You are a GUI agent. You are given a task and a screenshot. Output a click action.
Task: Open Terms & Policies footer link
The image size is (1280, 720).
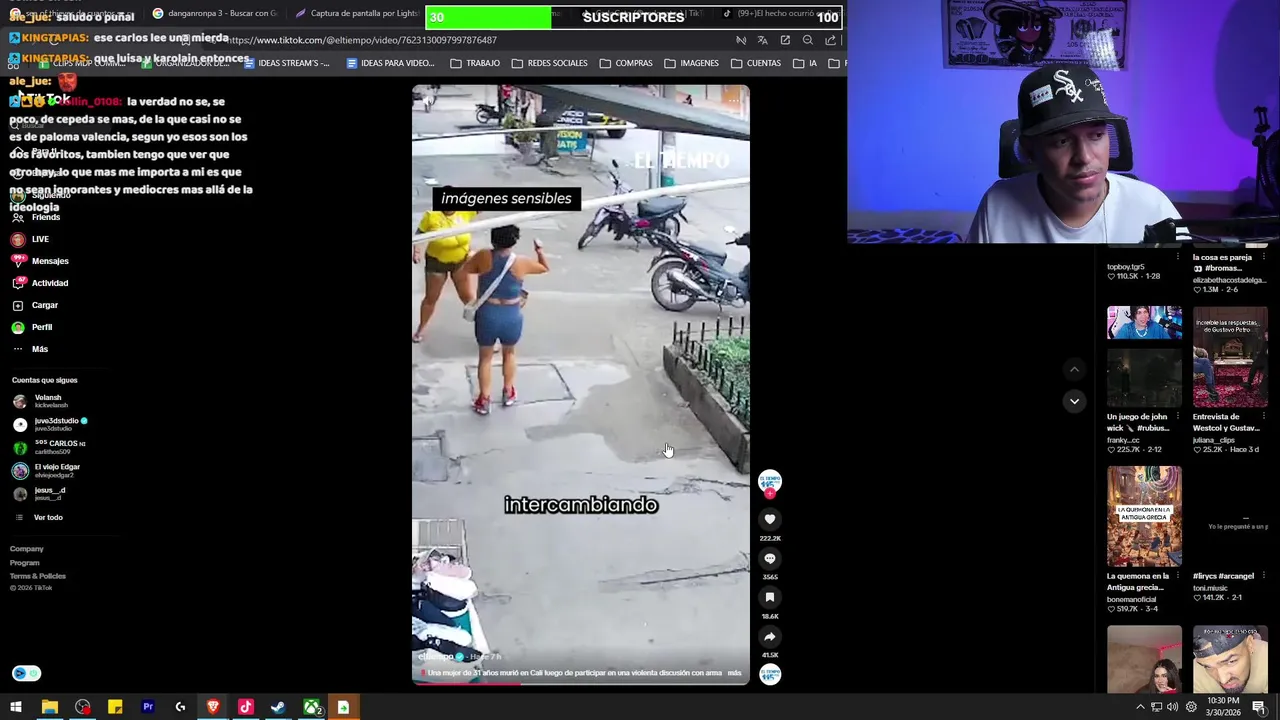pyautogui.click(x=38, y=576)
